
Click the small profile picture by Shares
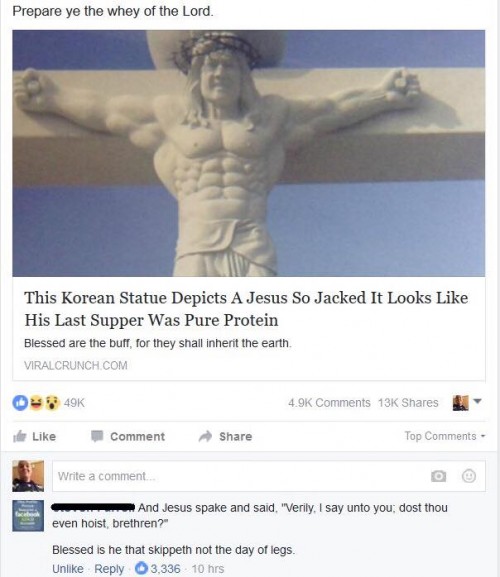(x=461, y=403)
